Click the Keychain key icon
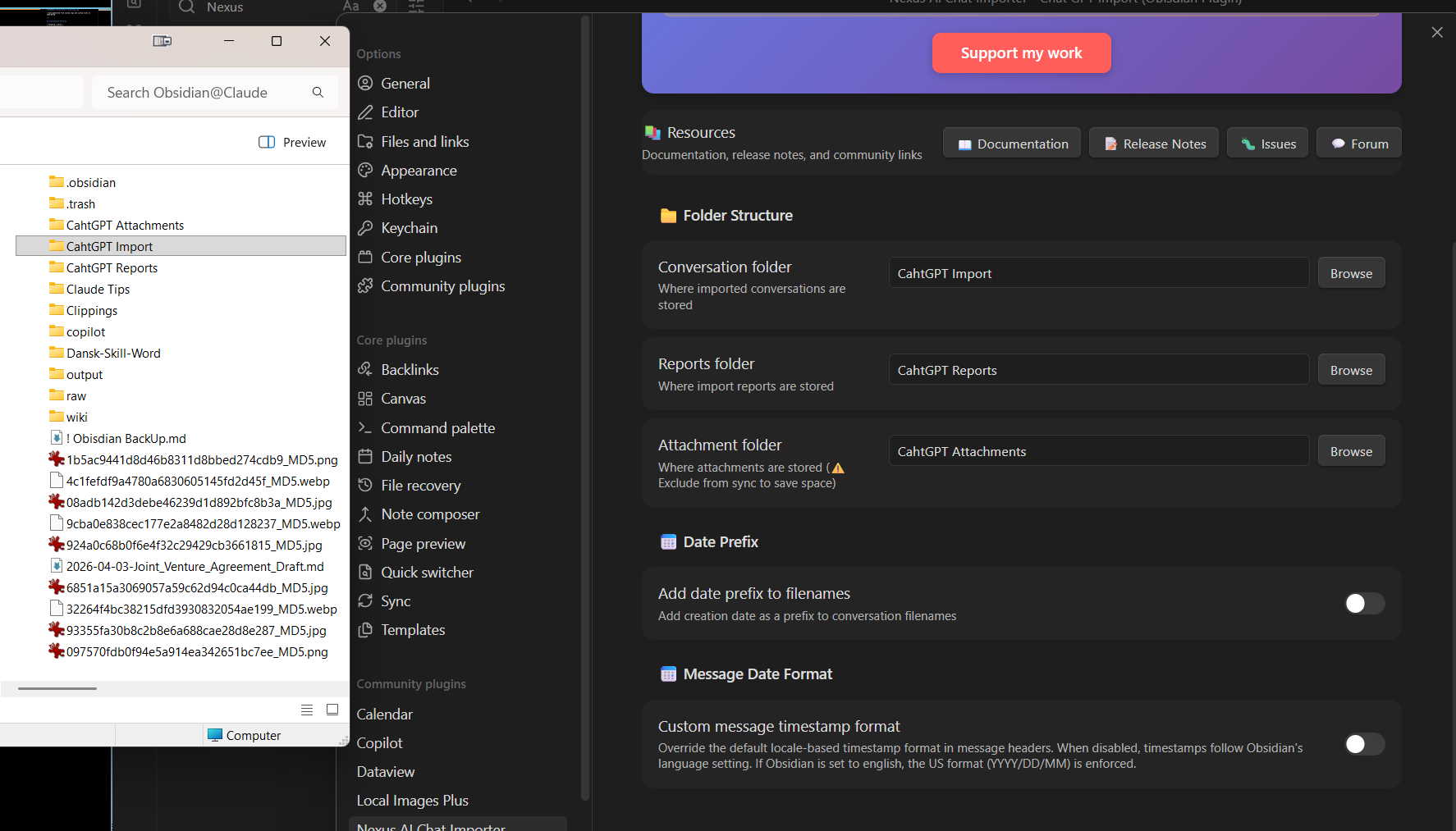The height and width of the screenshot is (831, 1456). tap(365, 228)
